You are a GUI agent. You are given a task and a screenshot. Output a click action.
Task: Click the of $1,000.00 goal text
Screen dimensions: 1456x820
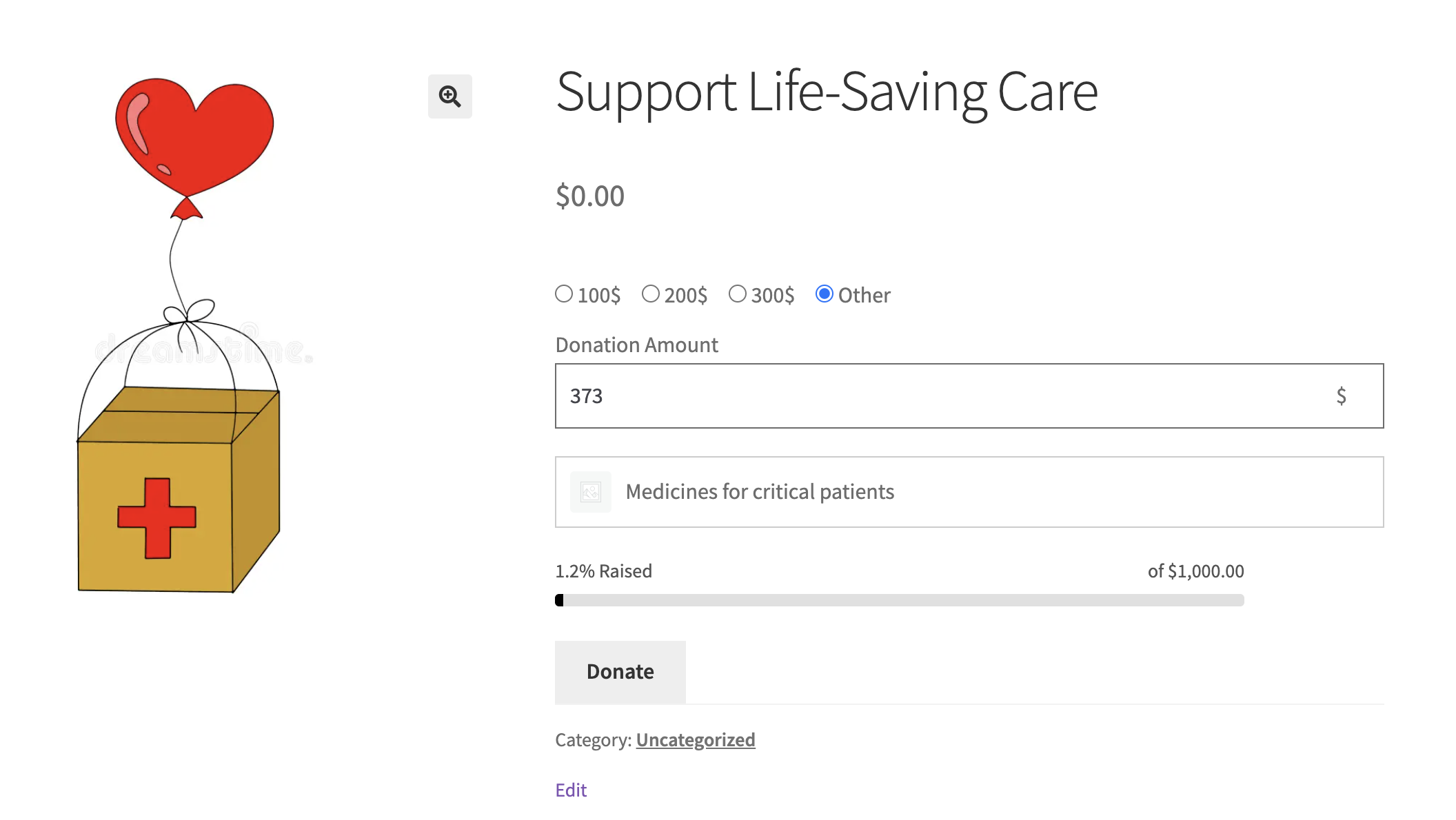[x=1195, y=571]
